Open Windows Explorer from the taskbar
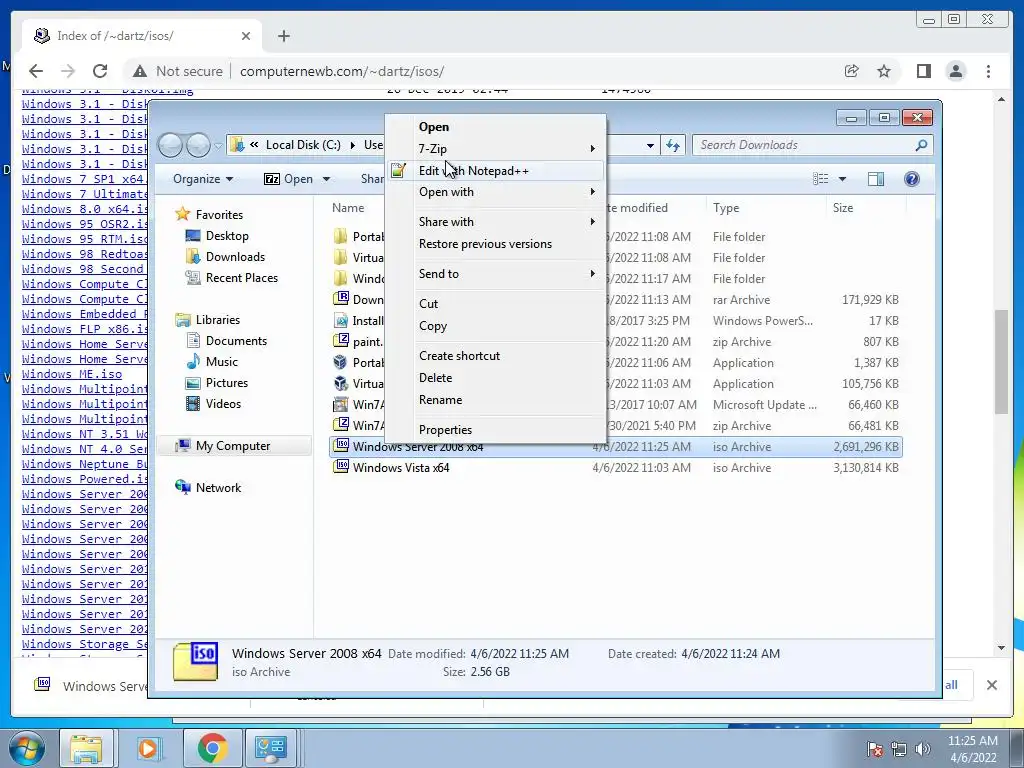The height and width of the screenshot is (768, 1024). tap(87, 748)
